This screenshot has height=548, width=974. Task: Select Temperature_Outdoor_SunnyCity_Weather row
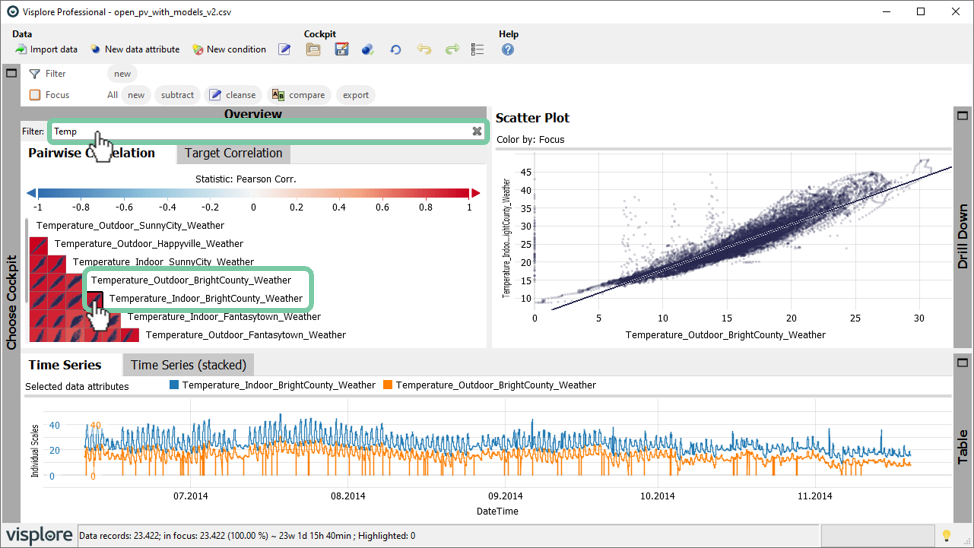(130, 226)
